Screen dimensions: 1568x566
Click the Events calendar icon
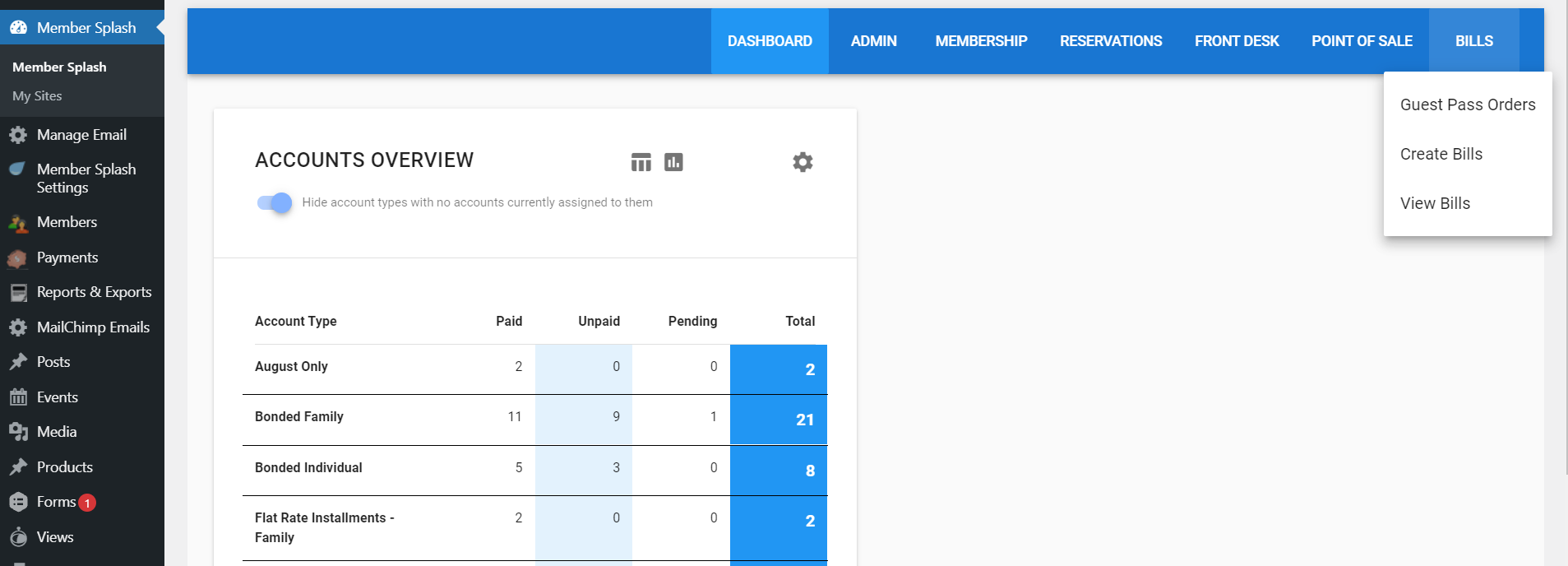pyautogui.click(x=18, y=397)
